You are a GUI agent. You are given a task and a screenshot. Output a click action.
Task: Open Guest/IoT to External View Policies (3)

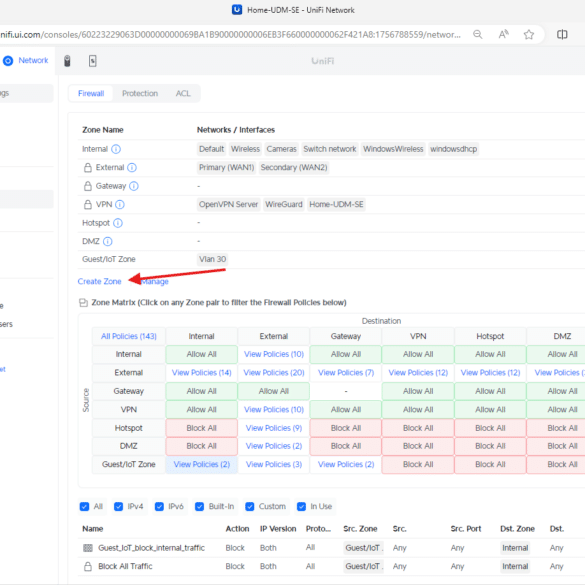274,464
